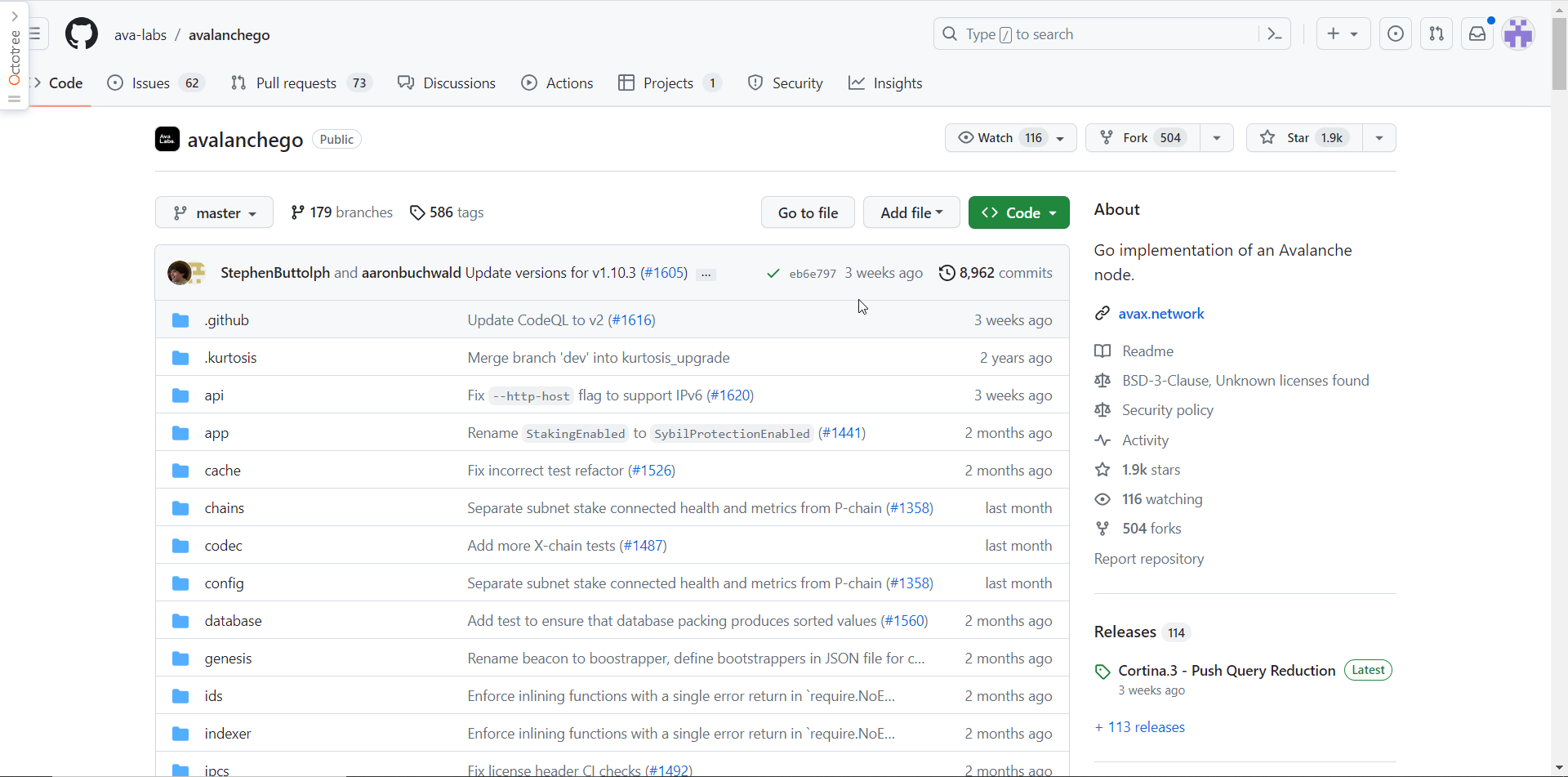Open the master branch selector

pos(214,213)
